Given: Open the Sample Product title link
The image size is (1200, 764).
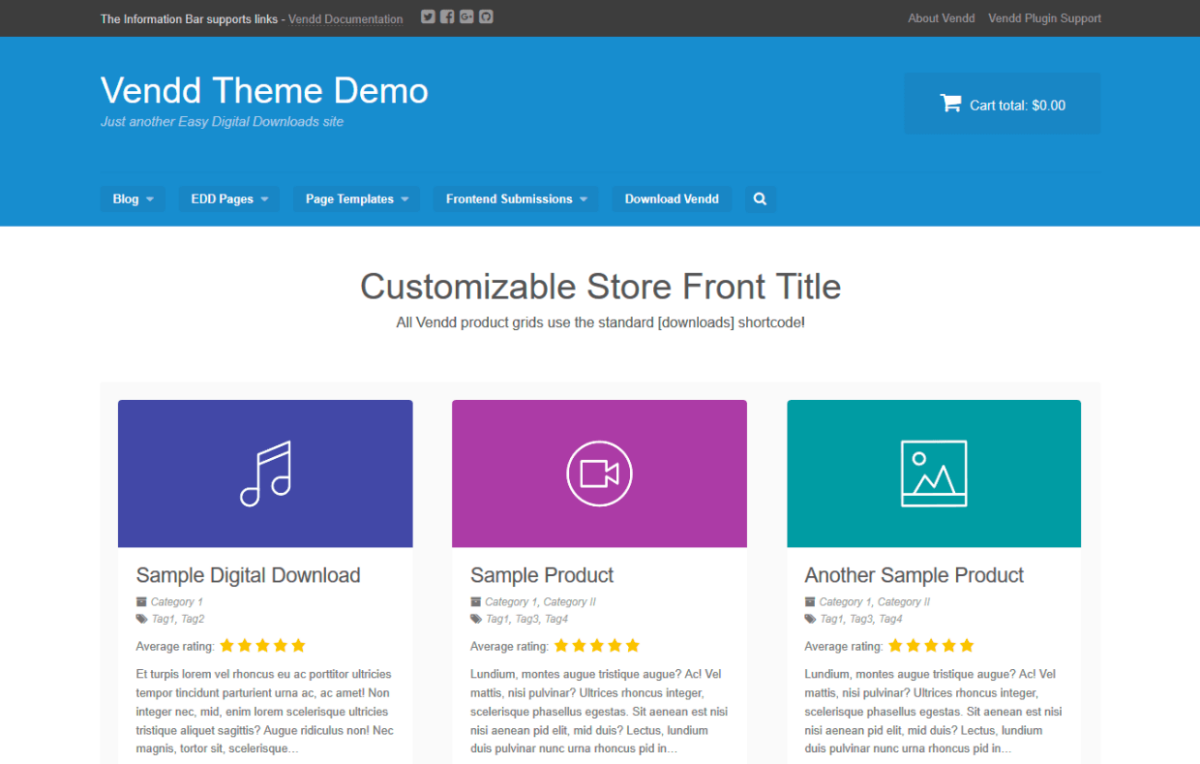Looking at the screenshot, I should click(541, 575).
